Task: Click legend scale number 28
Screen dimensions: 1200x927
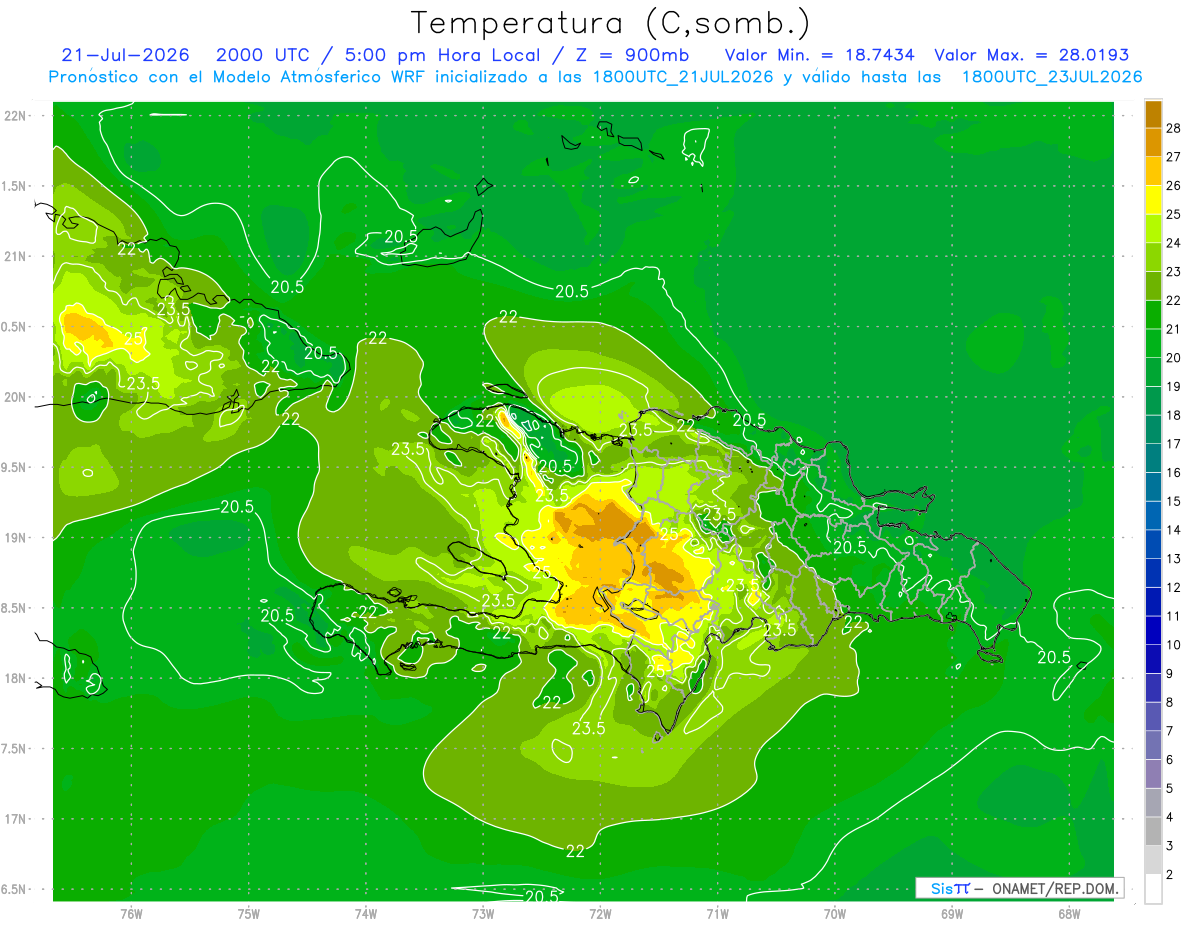Action: coord(1174,128)
